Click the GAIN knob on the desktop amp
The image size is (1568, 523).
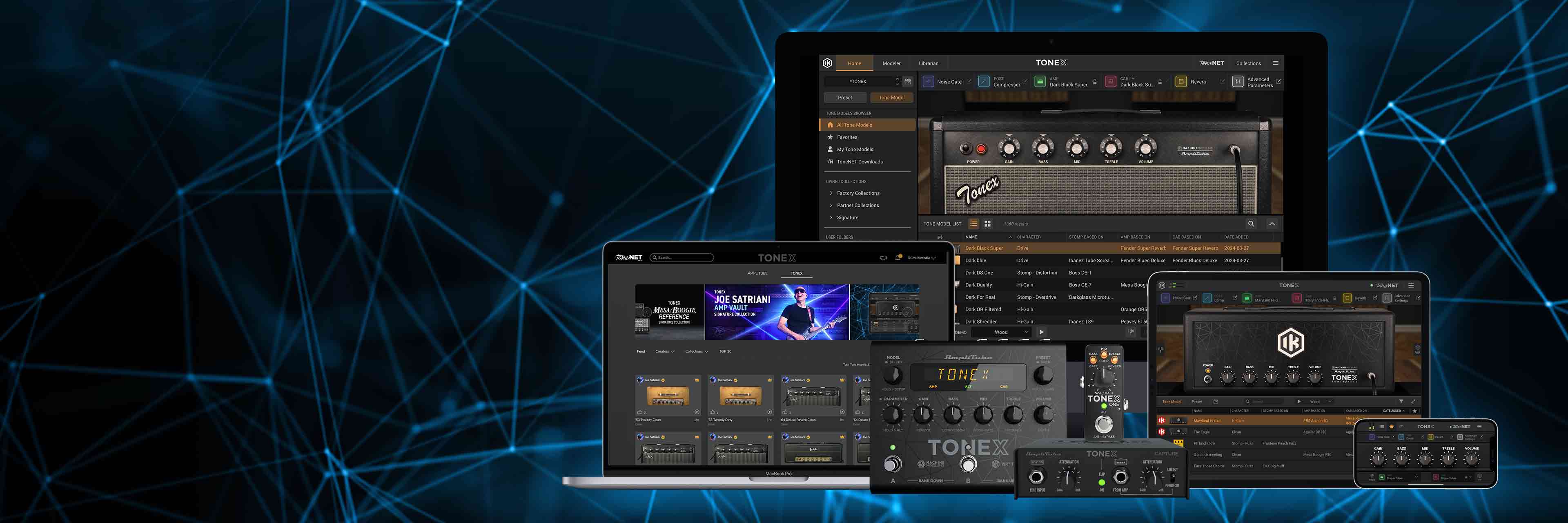point(1009,148)
